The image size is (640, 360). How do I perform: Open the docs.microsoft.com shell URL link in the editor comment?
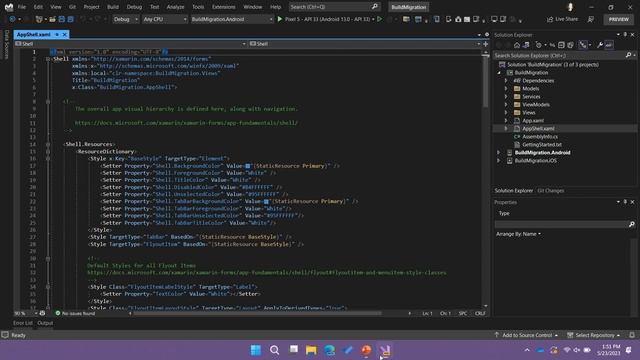pyautogui.click(x=186, y=123)
